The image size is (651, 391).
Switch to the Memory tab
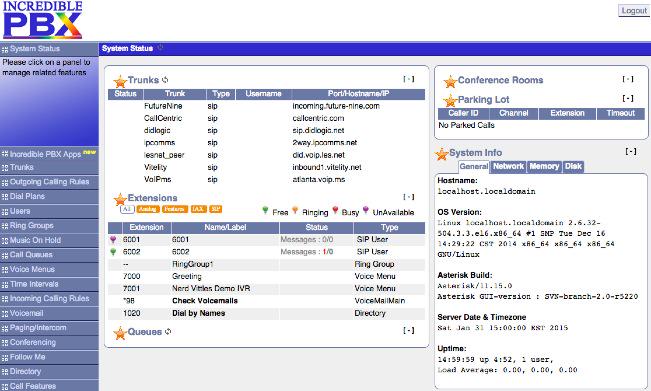pyautogui.click(x=544, y=166)
